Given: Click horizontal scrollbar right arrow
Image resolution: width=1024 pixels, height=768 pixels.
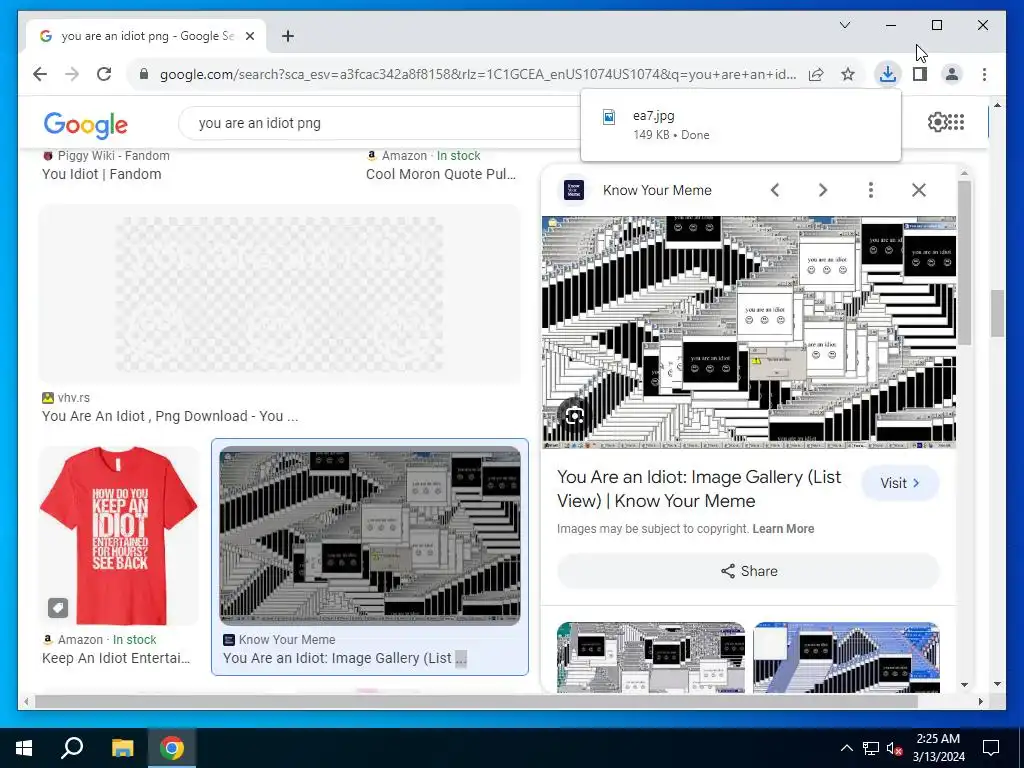Looking at the screenshot, I should [980, 701].
